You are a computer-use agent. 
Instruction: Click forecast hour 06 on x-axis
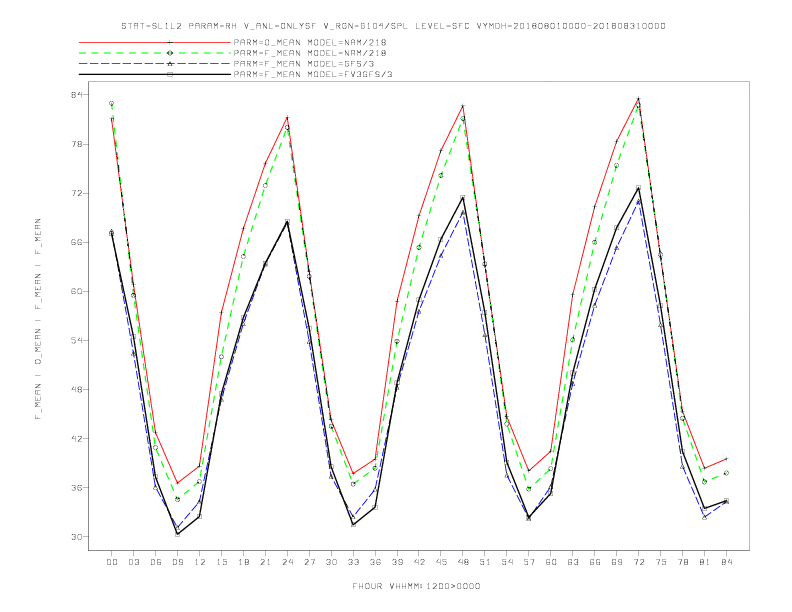[156, 562]
